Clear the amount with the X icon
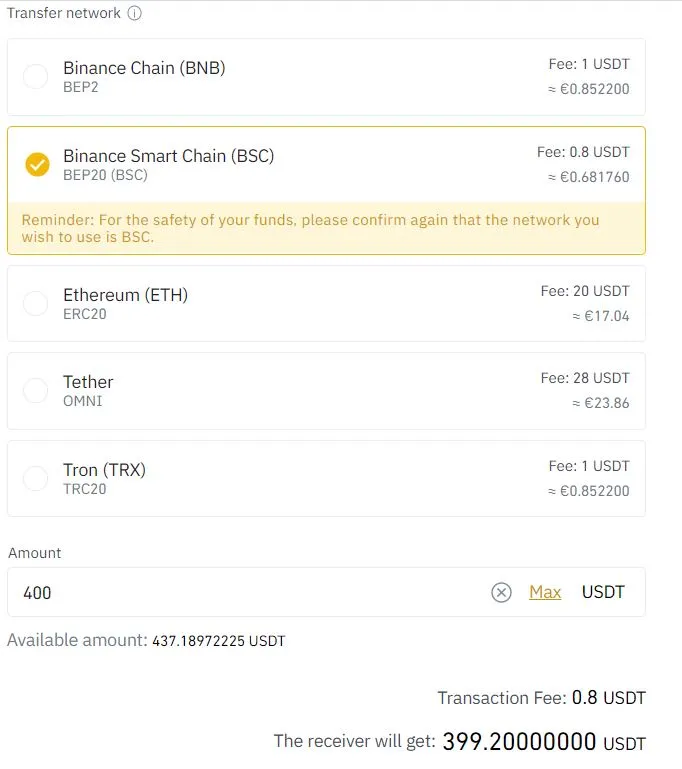This screenshot has height=769, width=682. click(x=501, y=592)
